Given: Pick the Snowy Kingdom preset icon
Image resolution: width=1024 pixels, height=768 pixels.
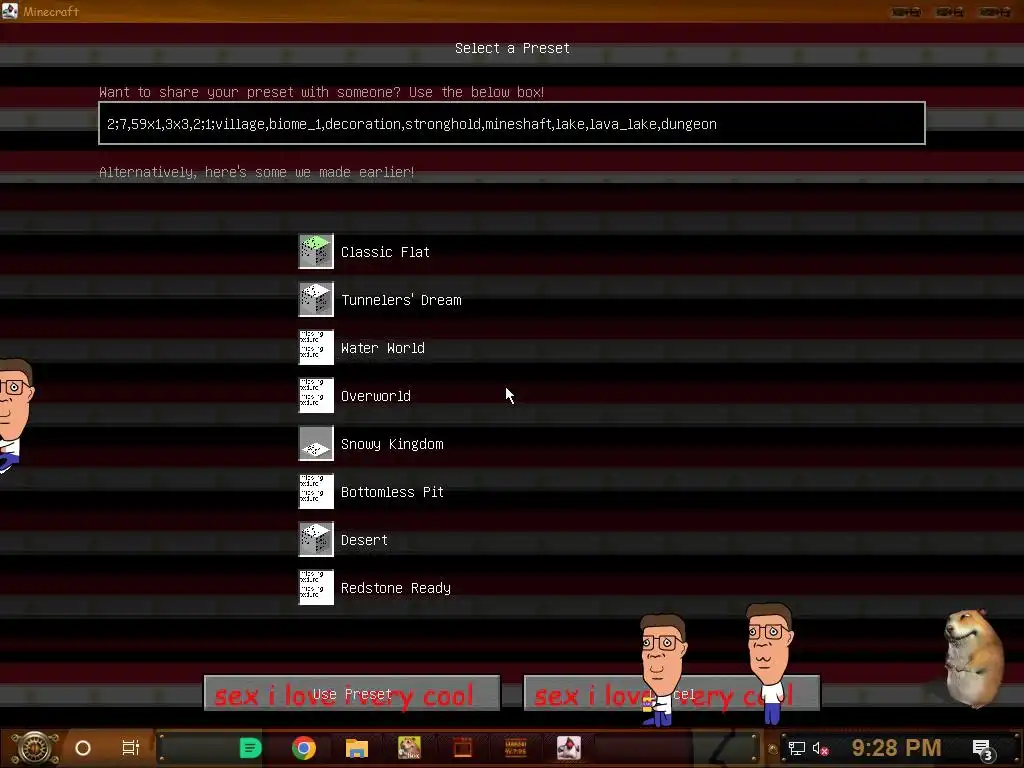Looking at the screenshot, I should coord(316,443).
